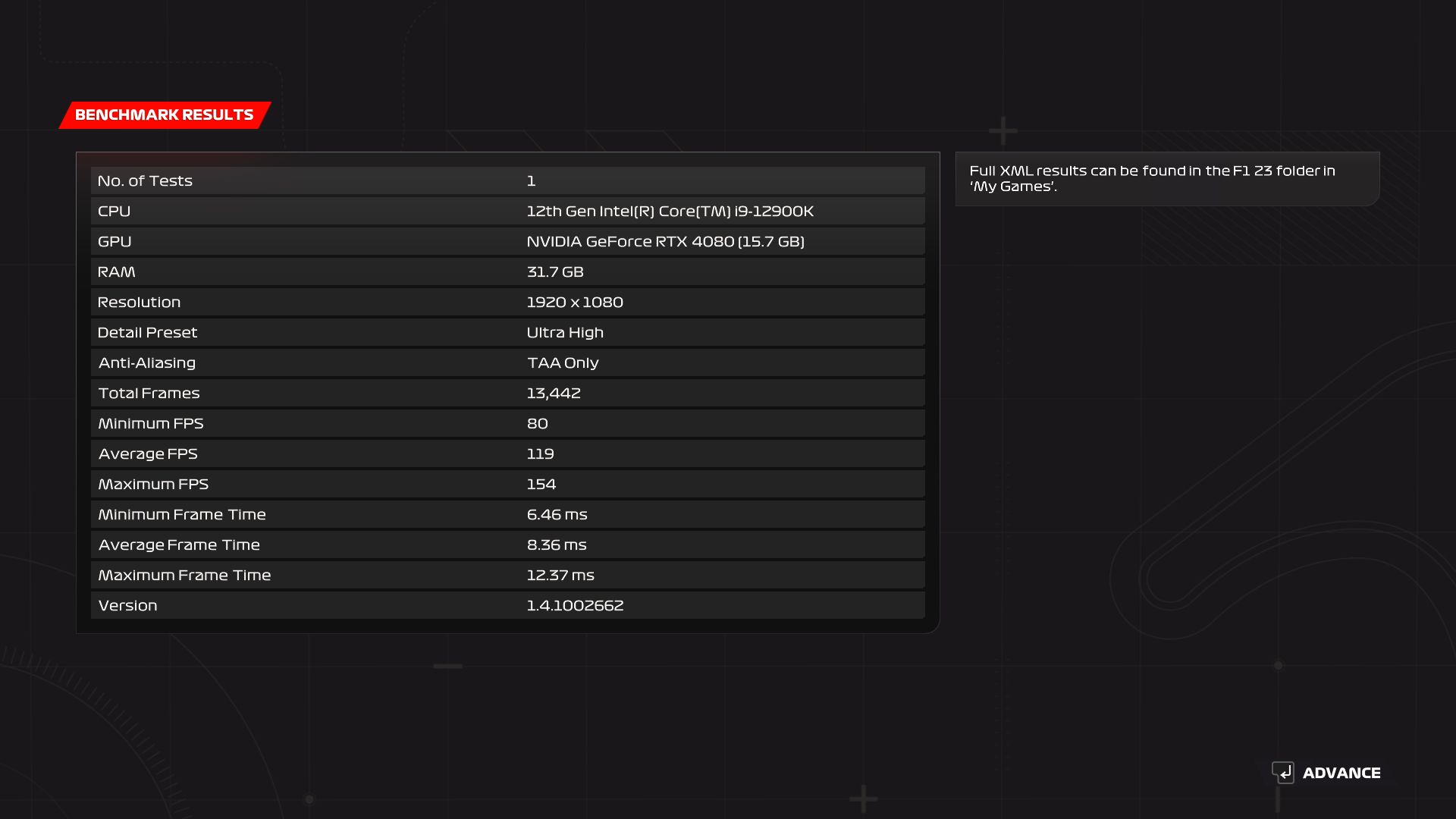Select the '1920 x 1080' resolution value

point(575,302)
